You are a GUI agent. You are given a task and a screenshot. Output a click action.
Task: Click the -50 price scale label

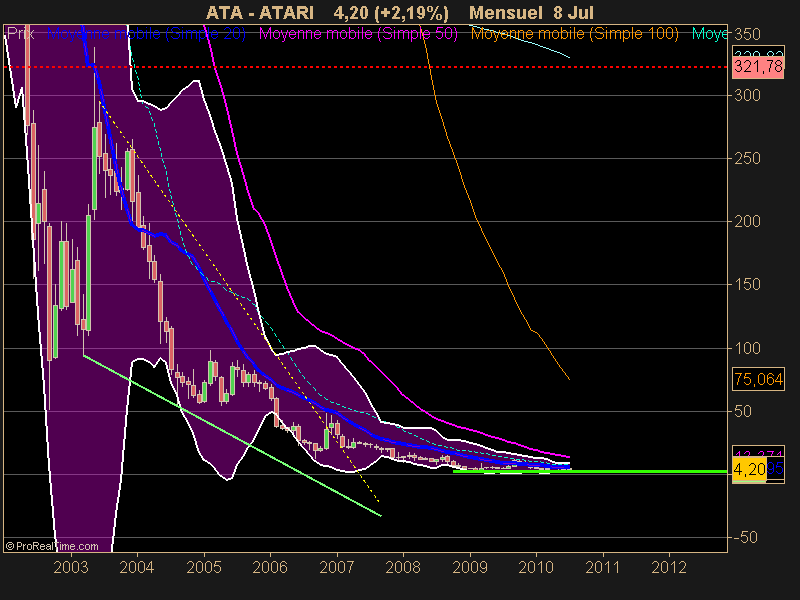coord(745,537)
